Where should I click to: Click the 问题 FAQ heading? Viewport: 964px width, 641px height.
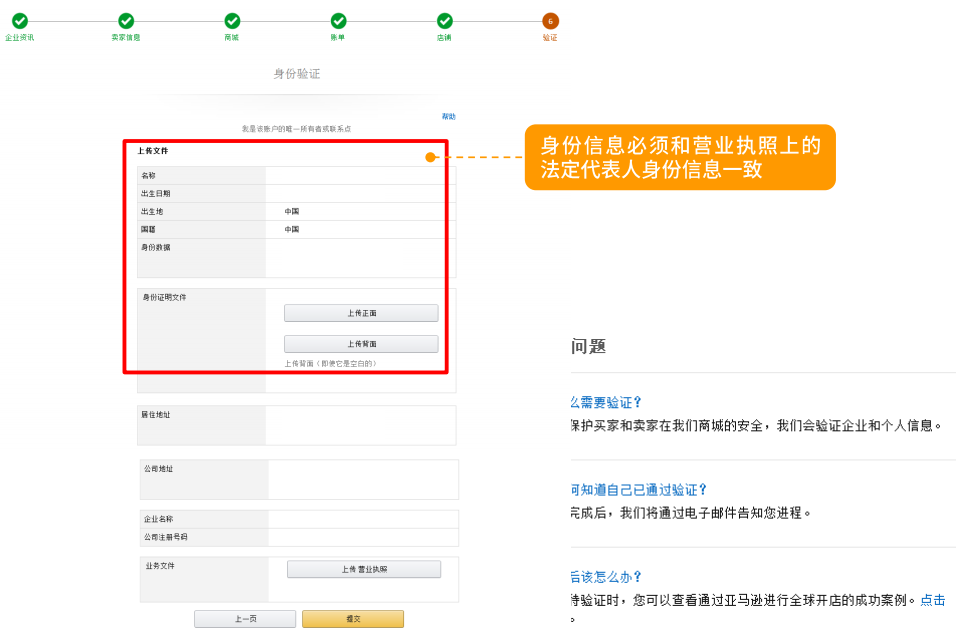pyautogui.click(x=588, y=346)
